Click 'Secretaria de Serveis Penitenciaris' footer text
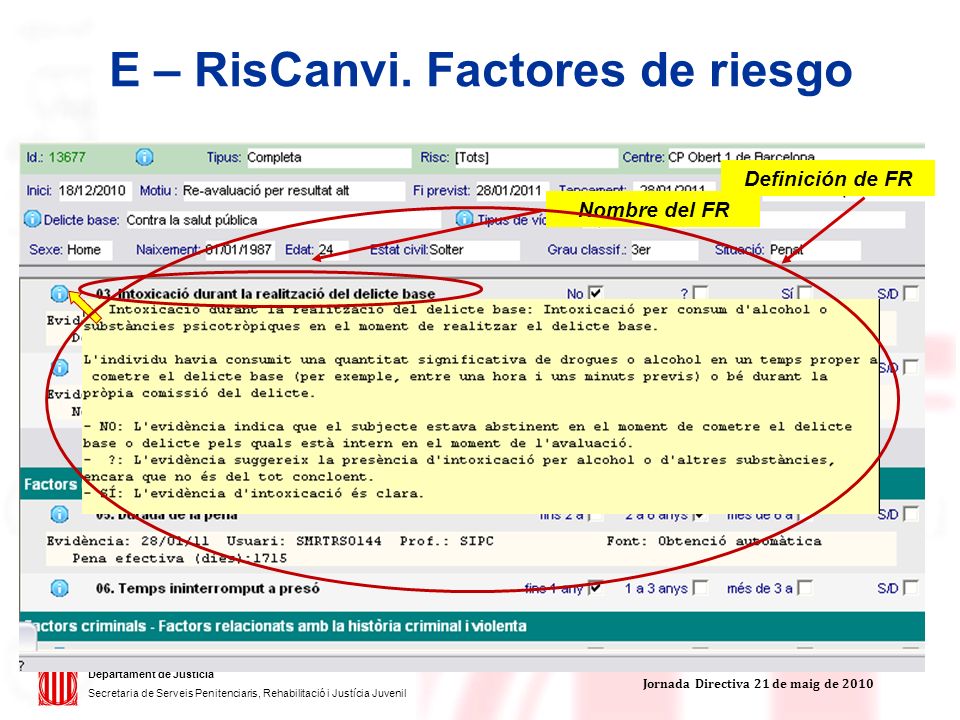Viewport: 960px width, 720px height. pyautogui.click(x=247, y=693)
